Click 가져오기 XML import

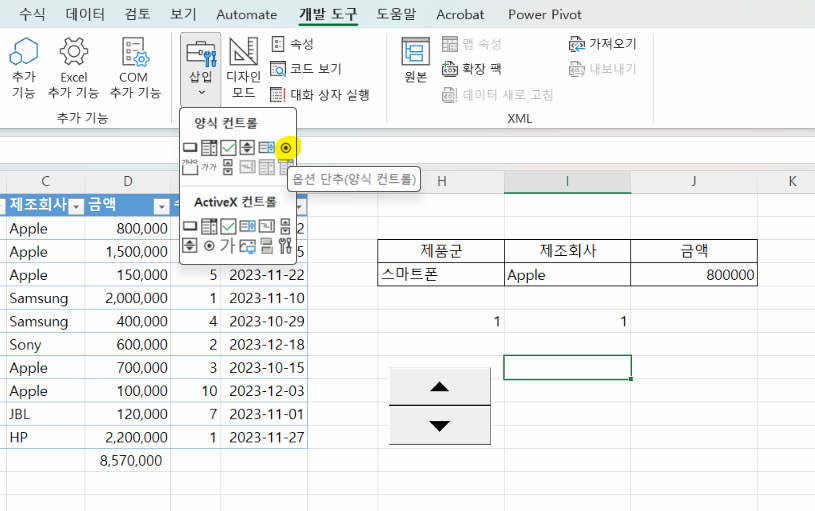(x=603, y=44)
